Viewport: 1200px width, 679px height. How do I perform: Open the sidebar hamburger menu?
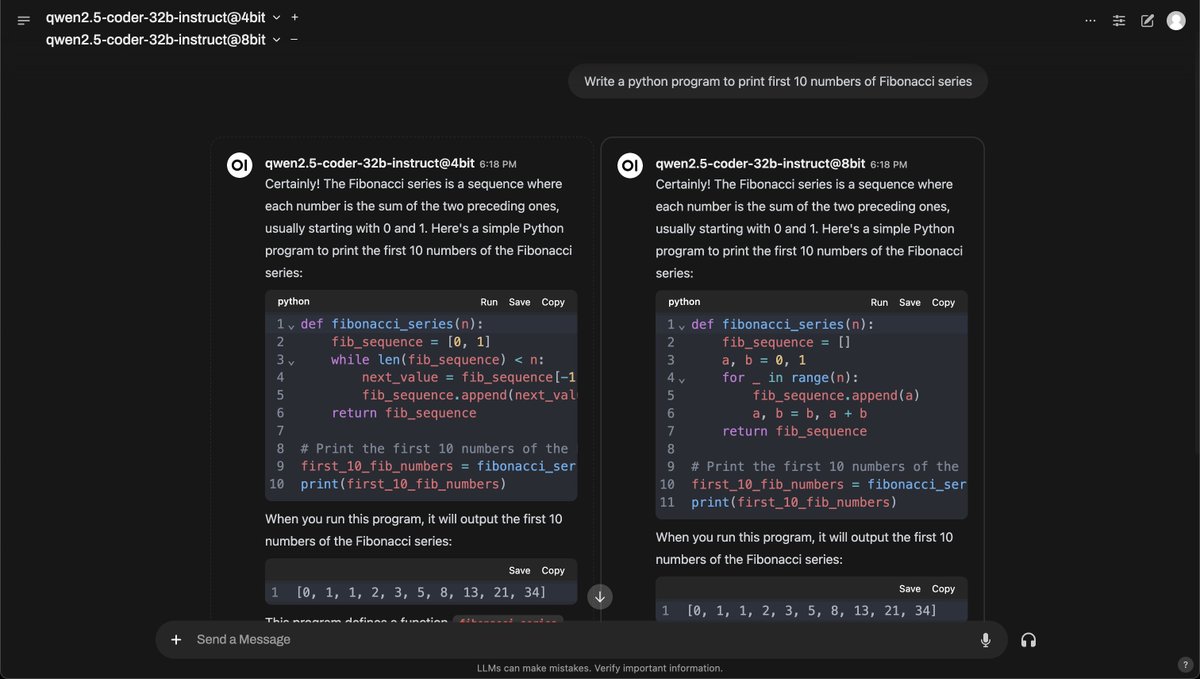click(x=24, y=20)
